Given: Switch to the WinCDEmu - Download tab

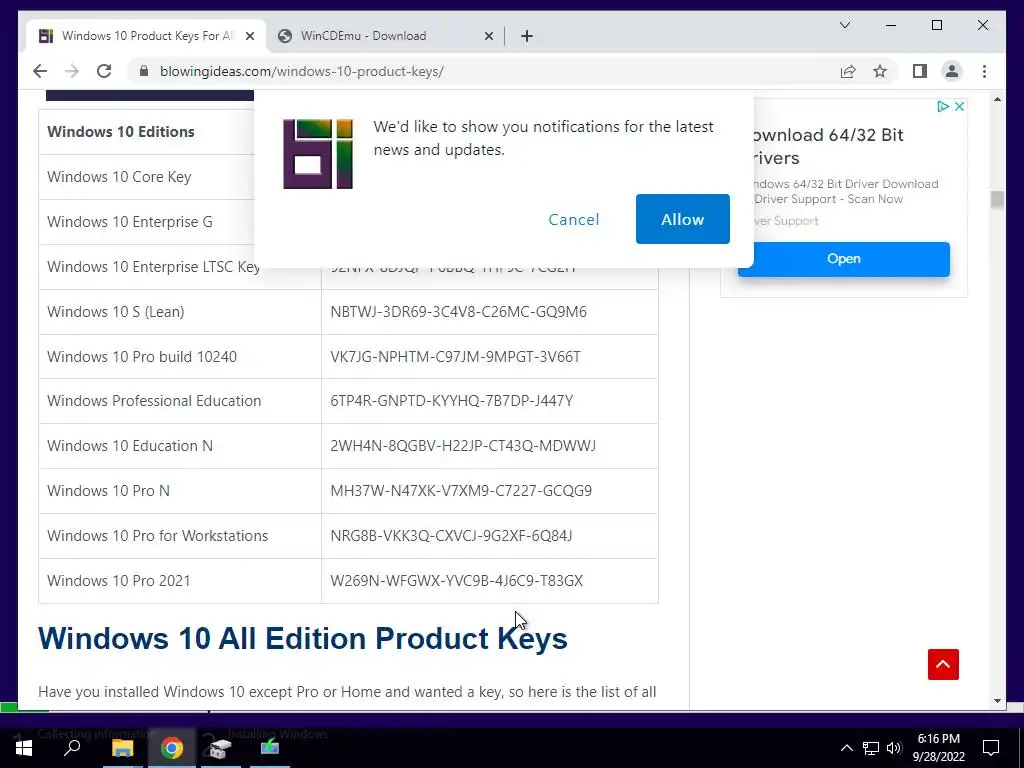Looking at the screenshot, I should 385,36.
